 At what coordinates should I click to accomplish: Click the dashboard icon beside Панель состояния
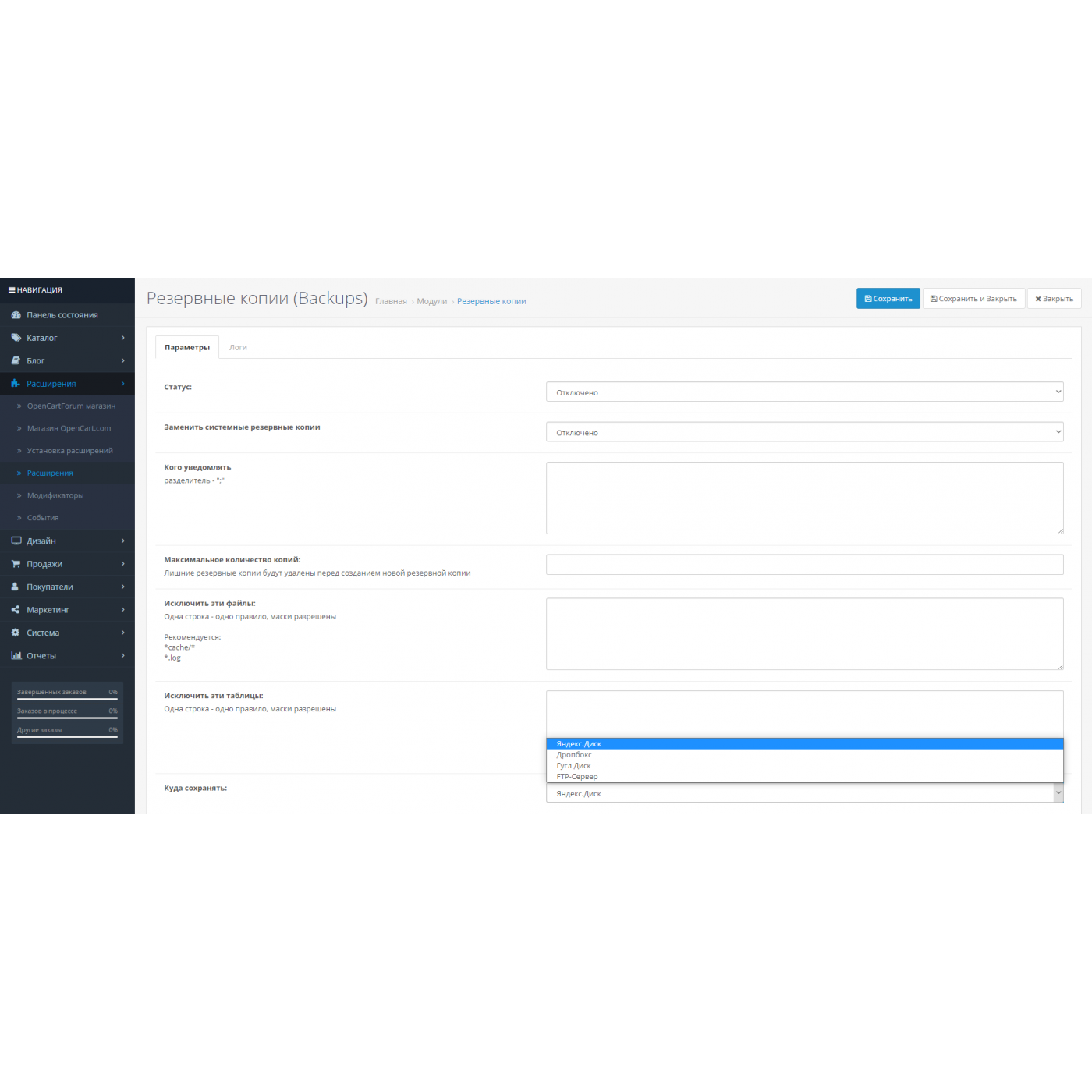[x=16, y=315]
